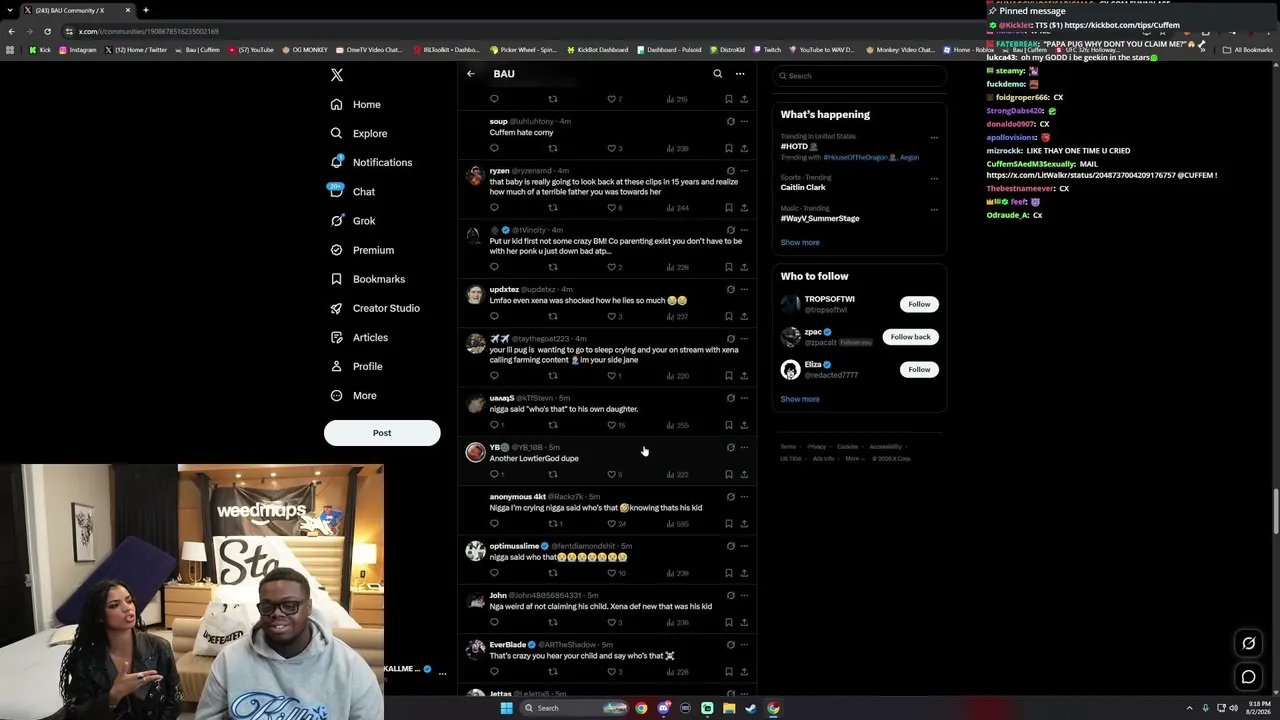Image resolution: width=1280 pixels, height=720 pixels.
Task: Open BAU community options menu
Action: (x=740, y=74)
